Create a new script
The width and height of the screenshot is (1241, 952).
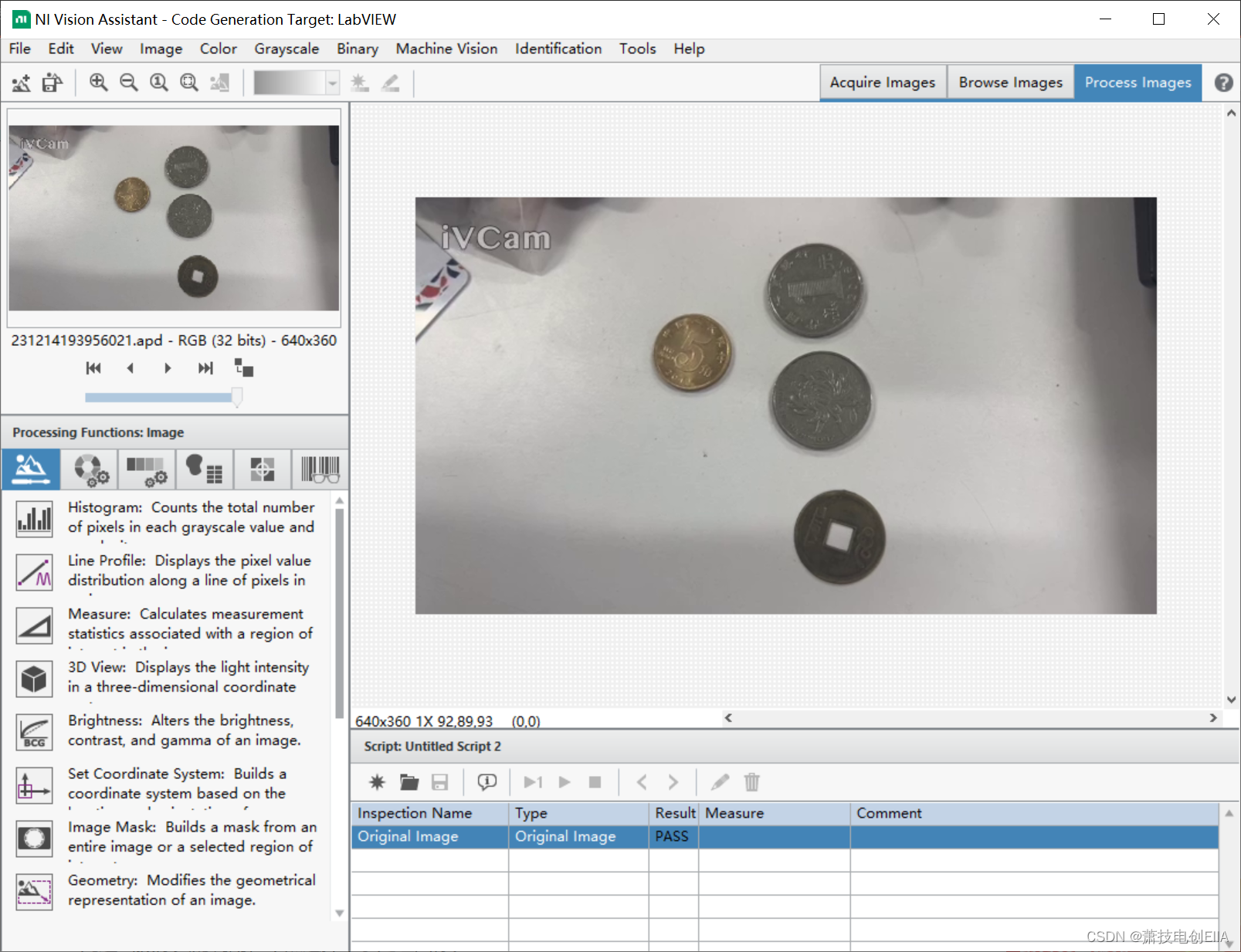(377, 782)
